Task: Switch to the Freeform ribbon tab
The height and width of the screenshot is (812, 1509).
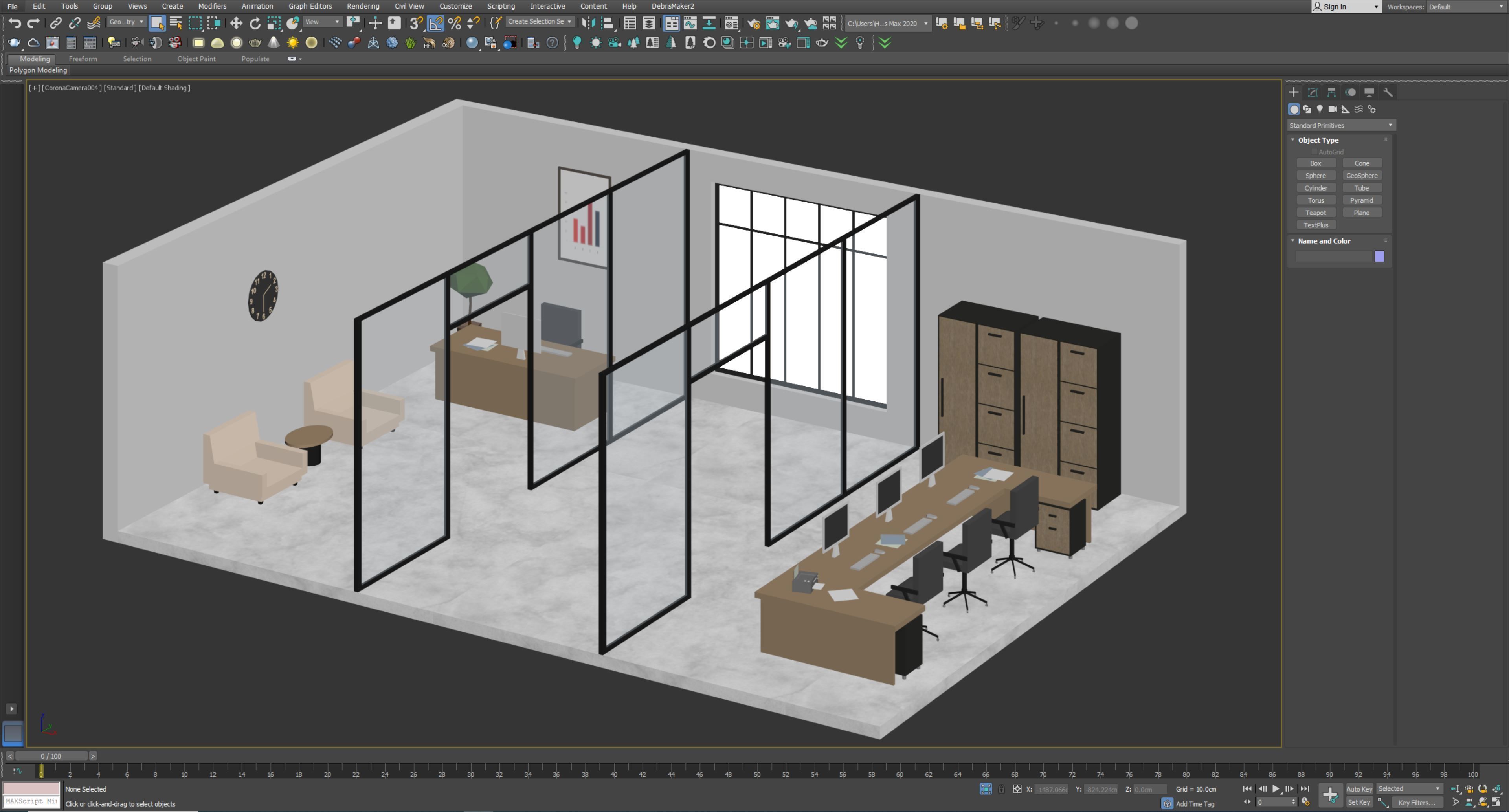Action: coord(83,59)
